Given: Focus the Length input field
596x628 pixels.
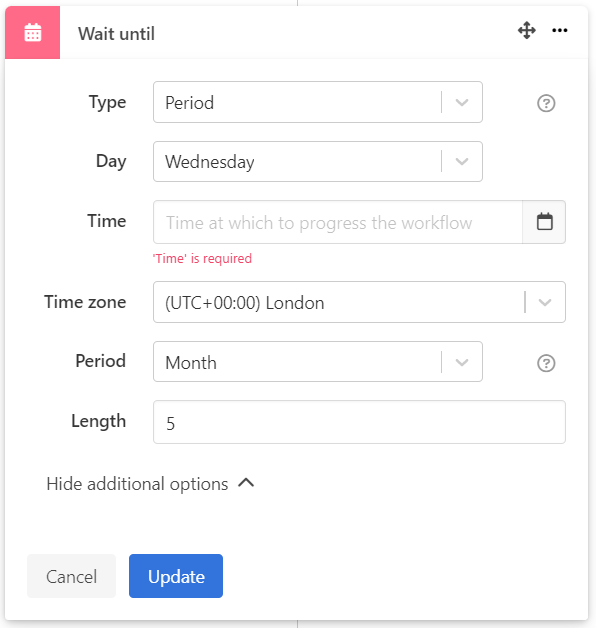Looking at the screenshot, I should pos(359,422).
